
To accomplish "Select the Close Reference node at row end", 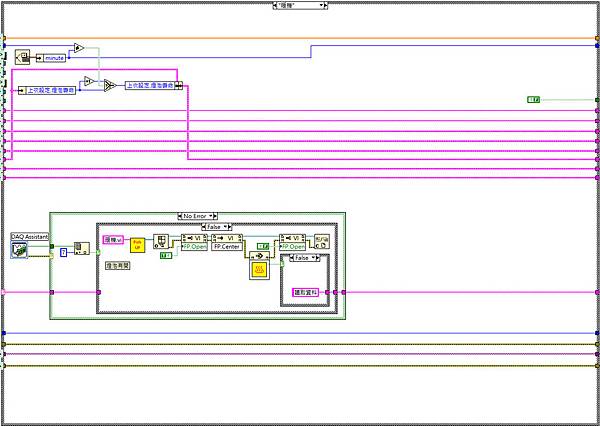I will pyautogui.click(x=322, y=242).
